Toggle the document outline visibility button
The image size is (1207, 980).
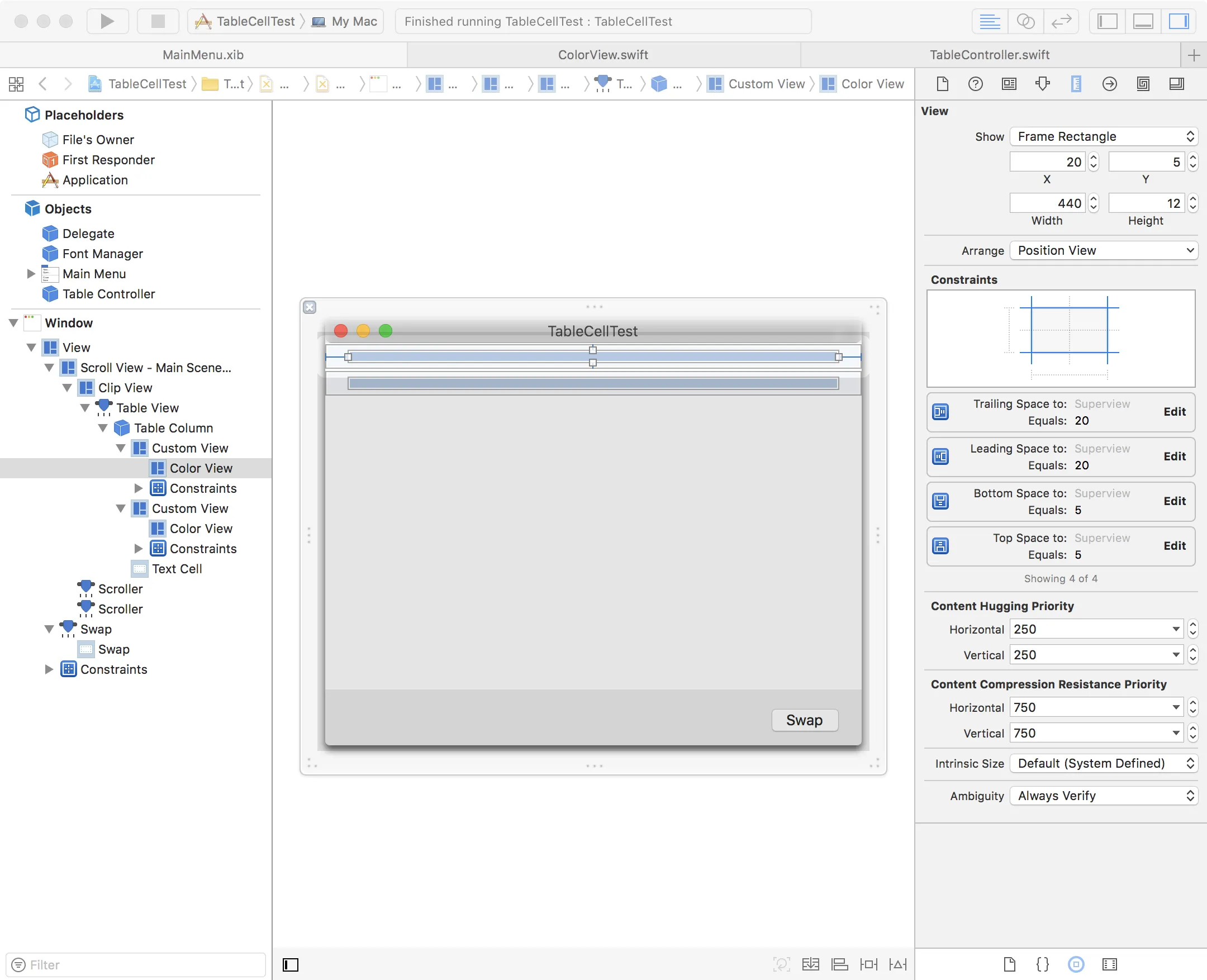[x=291, y=964]
